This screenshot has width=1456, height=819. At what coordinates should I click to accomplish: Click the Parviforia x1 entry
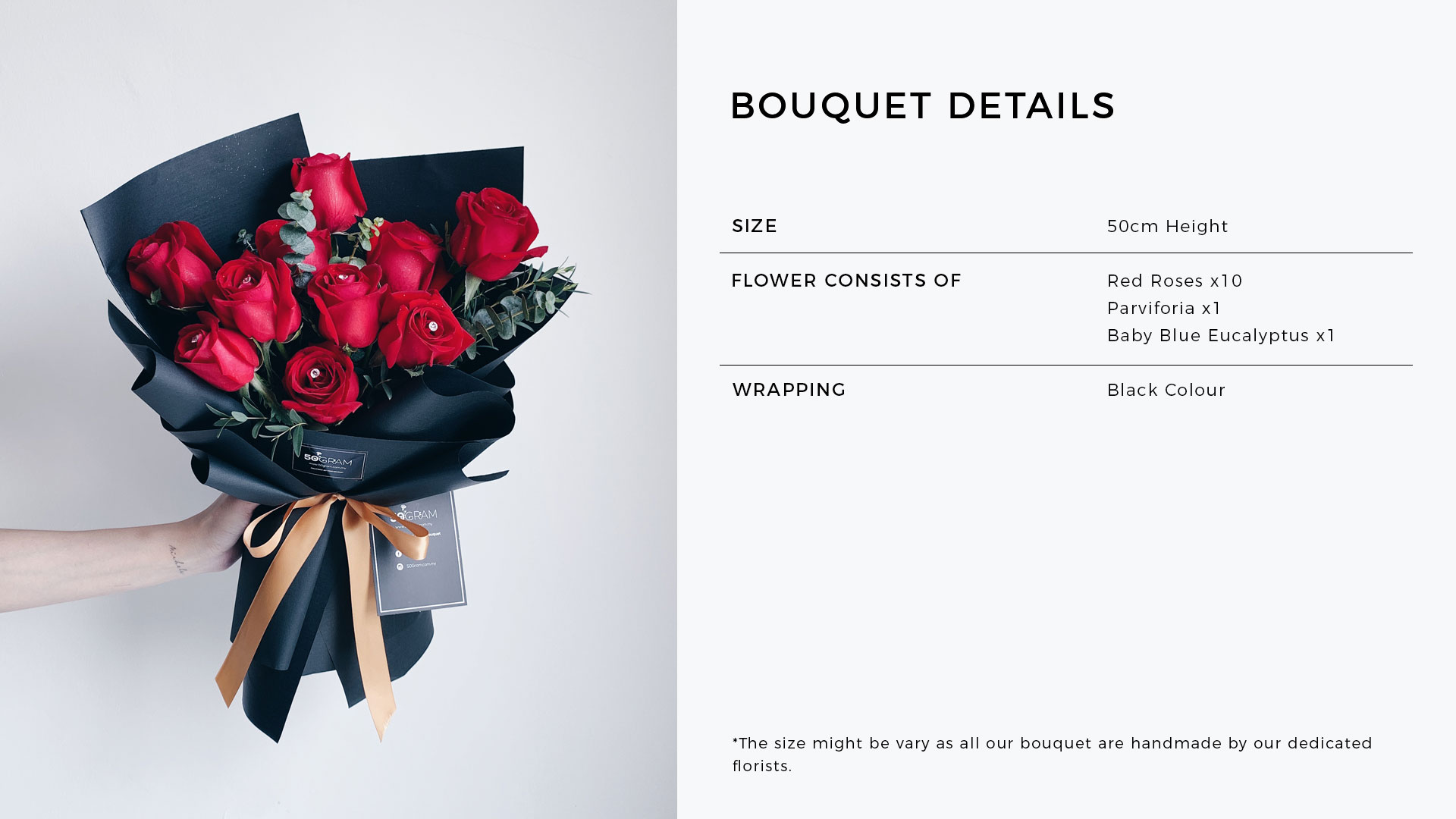coord(1164,308)
